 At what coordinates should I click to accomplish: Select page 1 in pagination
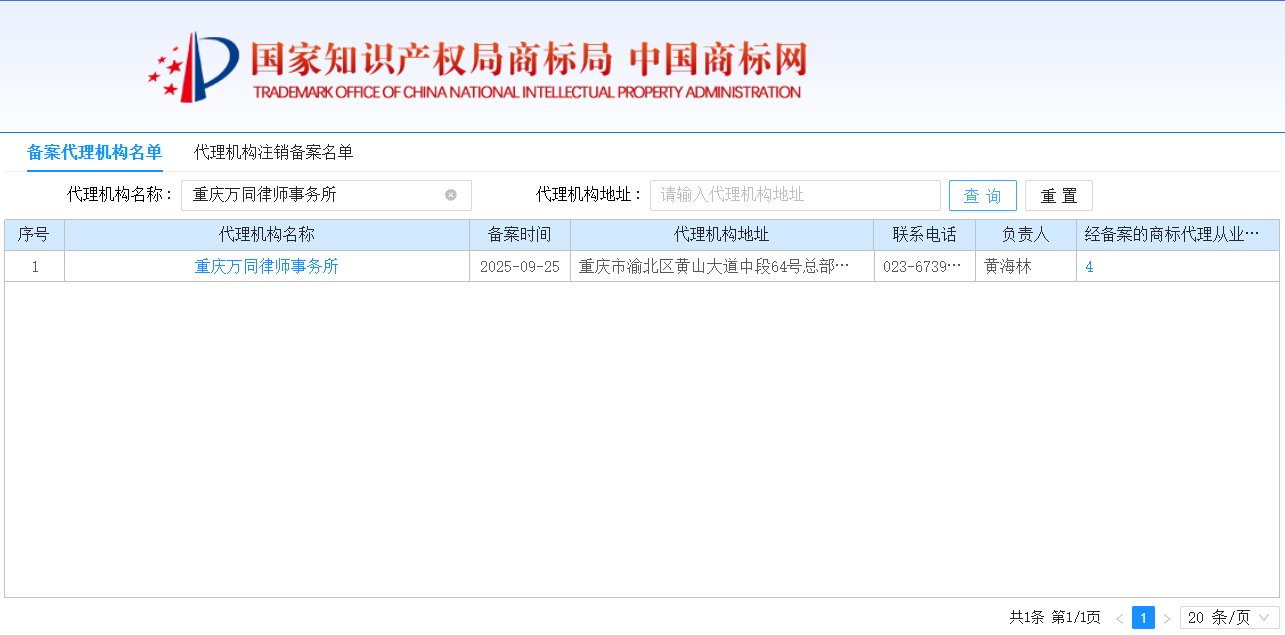point(1143,618)
